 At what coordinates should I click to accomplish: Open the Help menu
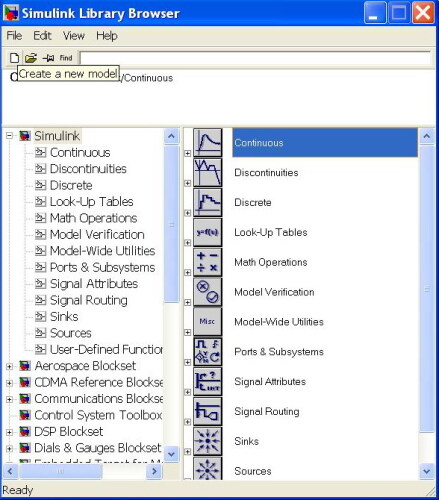pyautogui.click(x=107, y=36)
